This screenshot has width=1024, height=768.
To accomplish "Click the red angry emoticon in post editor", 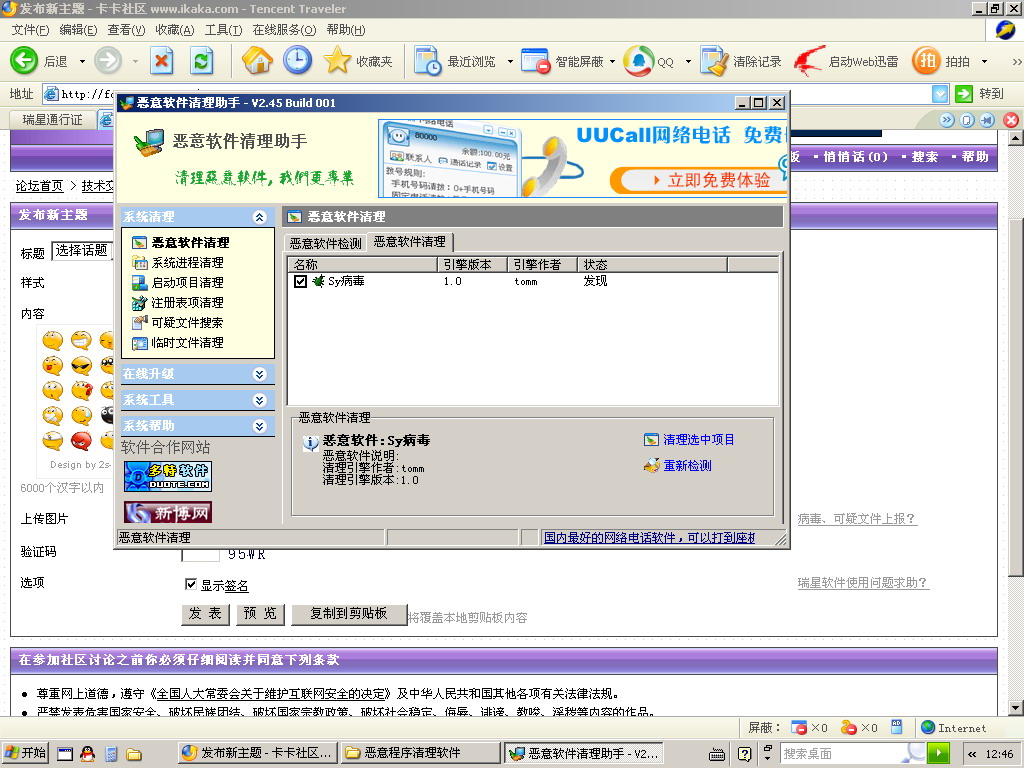I will click(x=81, y=441).
